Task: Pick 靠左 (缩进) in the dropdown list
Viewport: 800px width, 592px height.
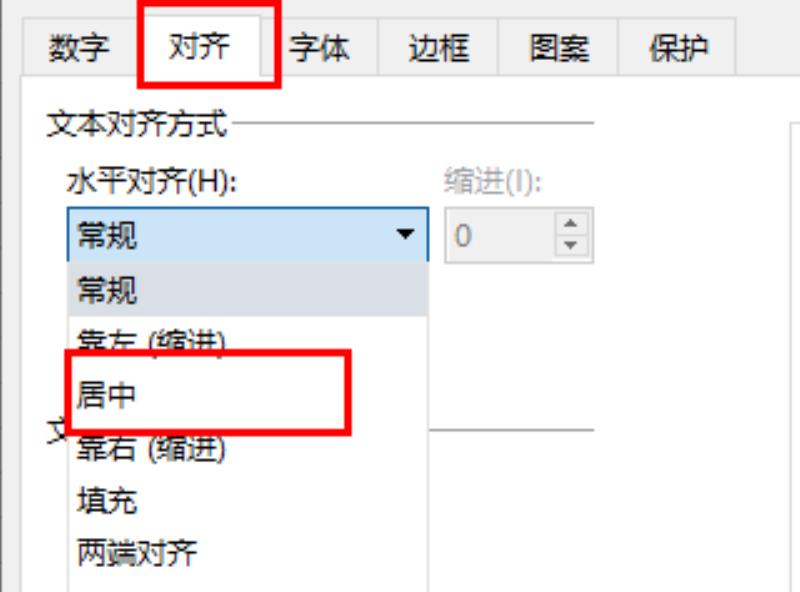Action: (x=248, y=337)
